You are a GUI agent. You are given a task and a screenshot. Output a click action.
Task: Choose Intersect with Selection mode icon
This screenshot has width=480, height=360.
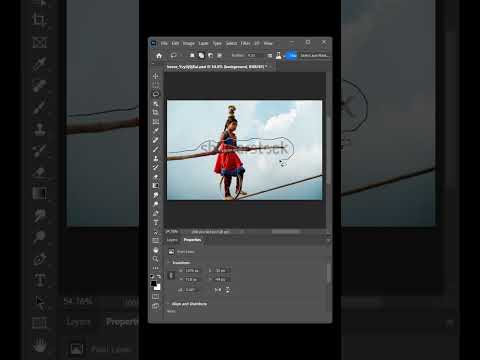220,56
